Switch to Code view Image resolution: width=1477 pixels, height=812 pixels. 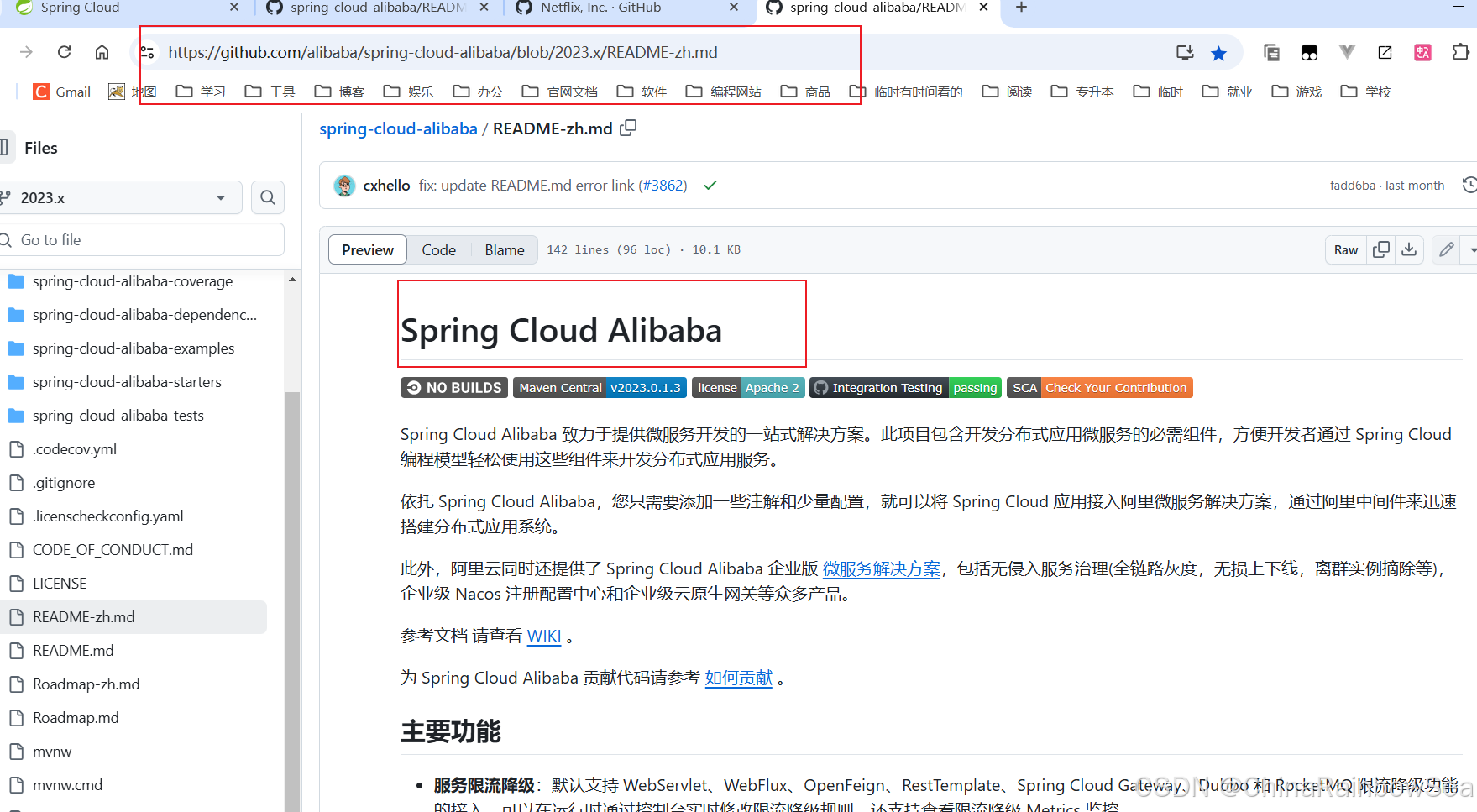438,250
